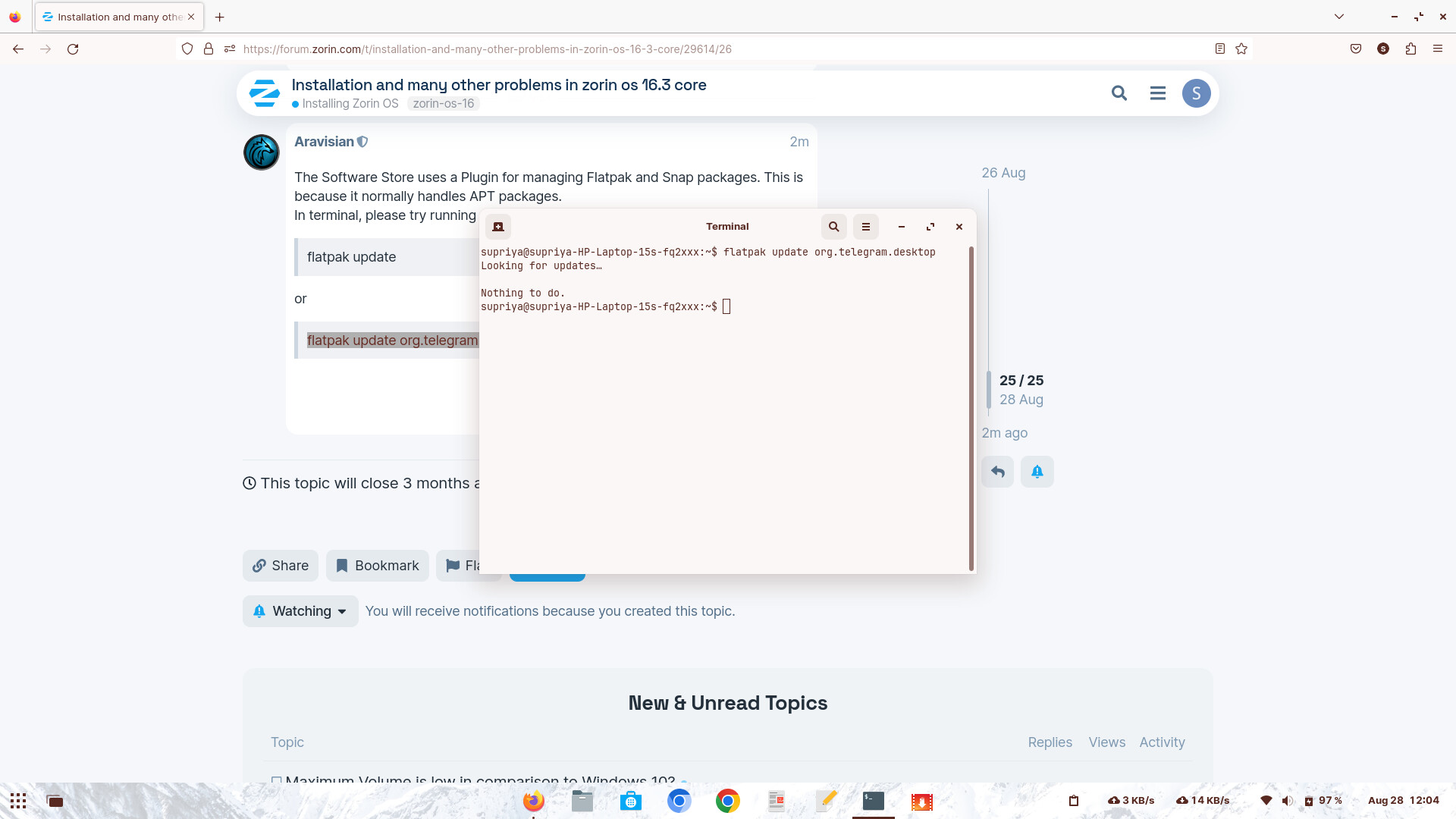Open the terminal hamburger menu
1456x819 pixels.
coord(865,227)
